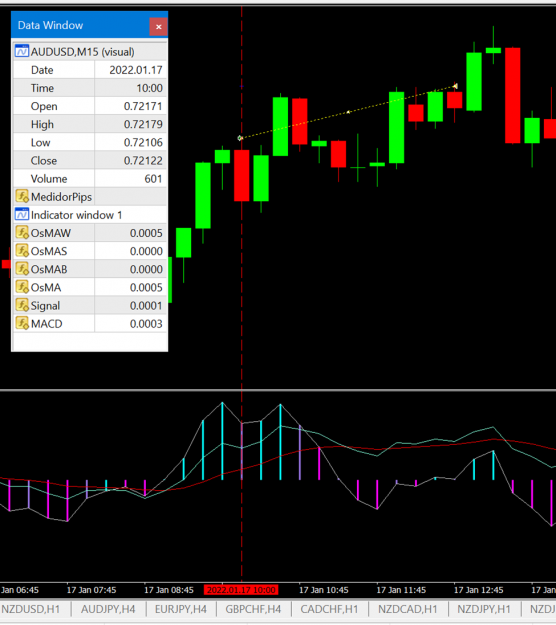Click the Signal indicator icon
Image resolution: width=556 pixels, height=625 pixels.
[22, 305]
